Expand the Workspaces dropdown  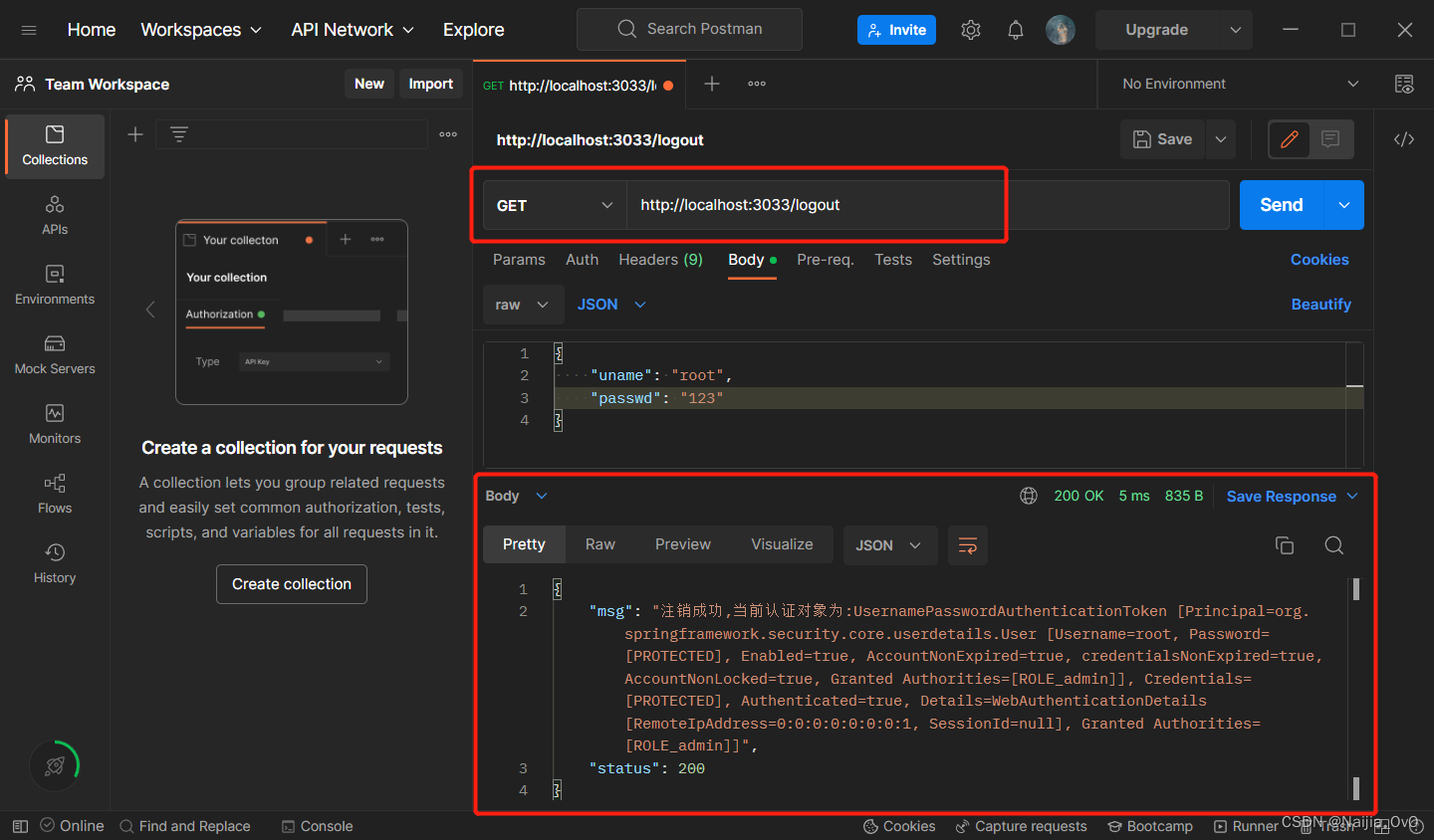pyautogui.click(x=201, y=30)
